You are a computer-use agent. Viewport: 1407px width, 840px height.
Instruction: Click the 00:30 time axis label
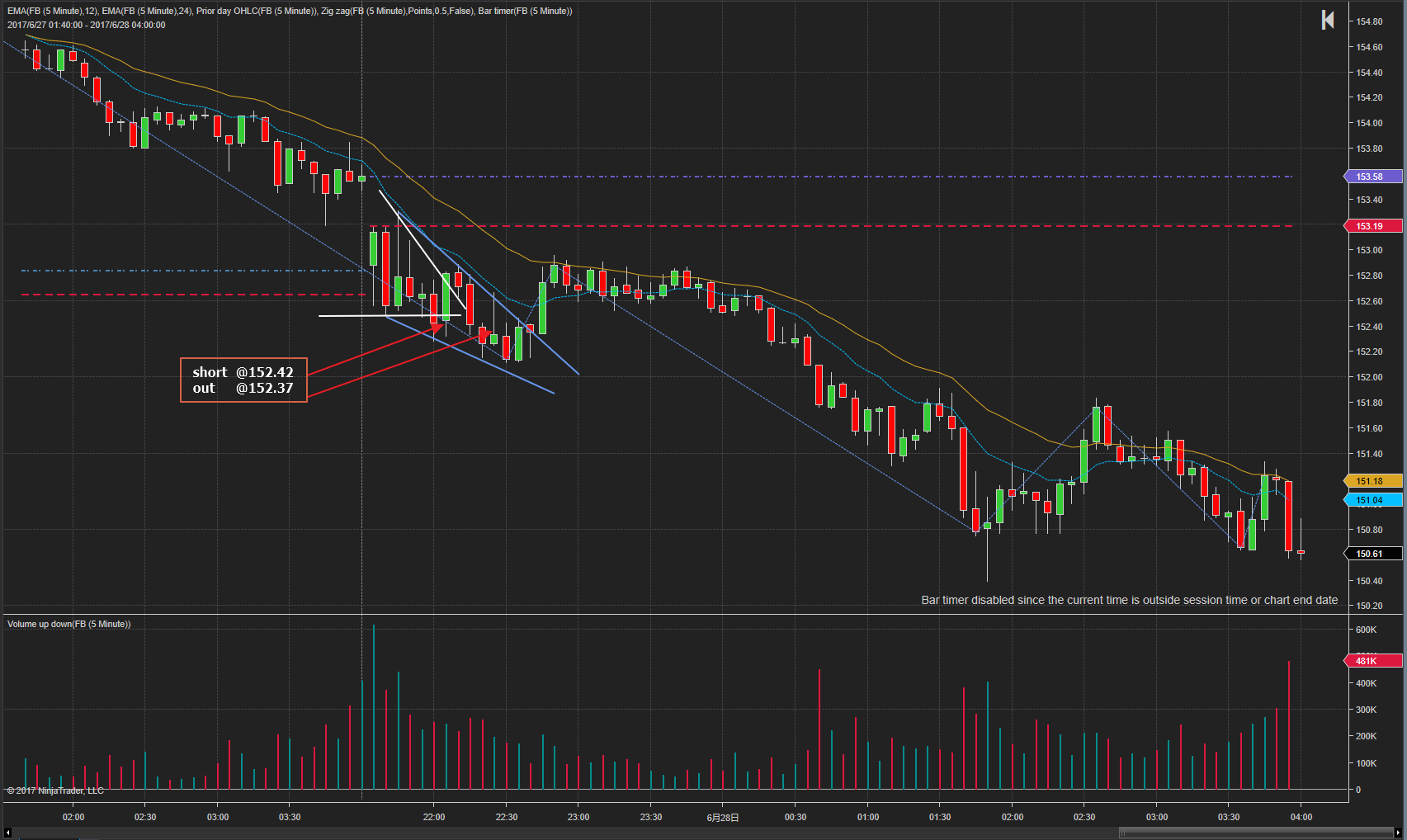coord(796,817)
